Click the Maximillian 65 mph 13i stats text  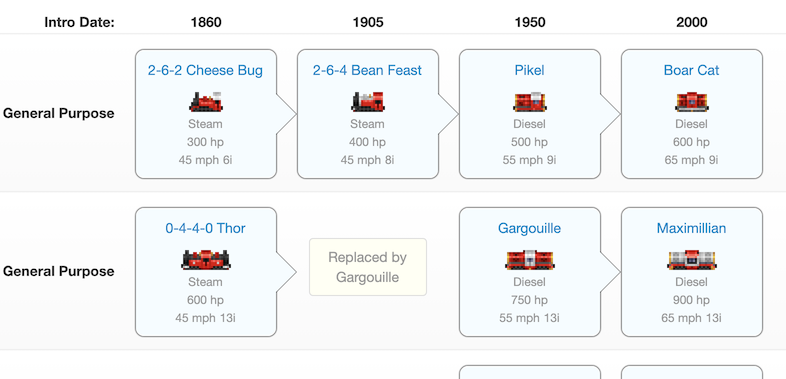point(691,318)
